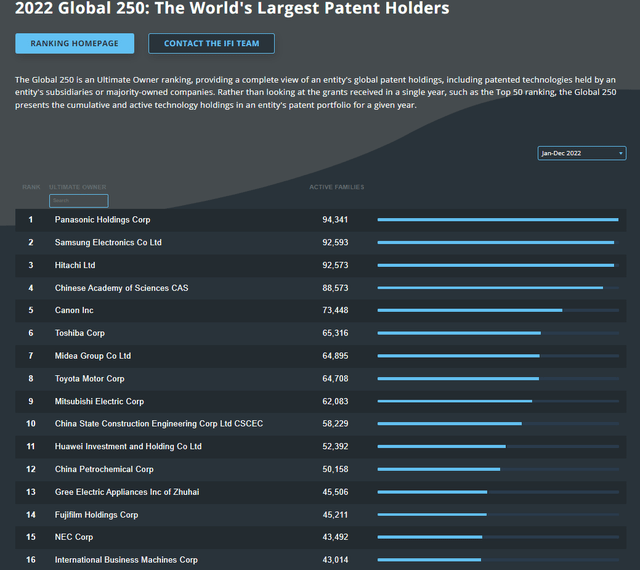
Task: Click the 50,158 active families value
Action: (x=335, y=469)
